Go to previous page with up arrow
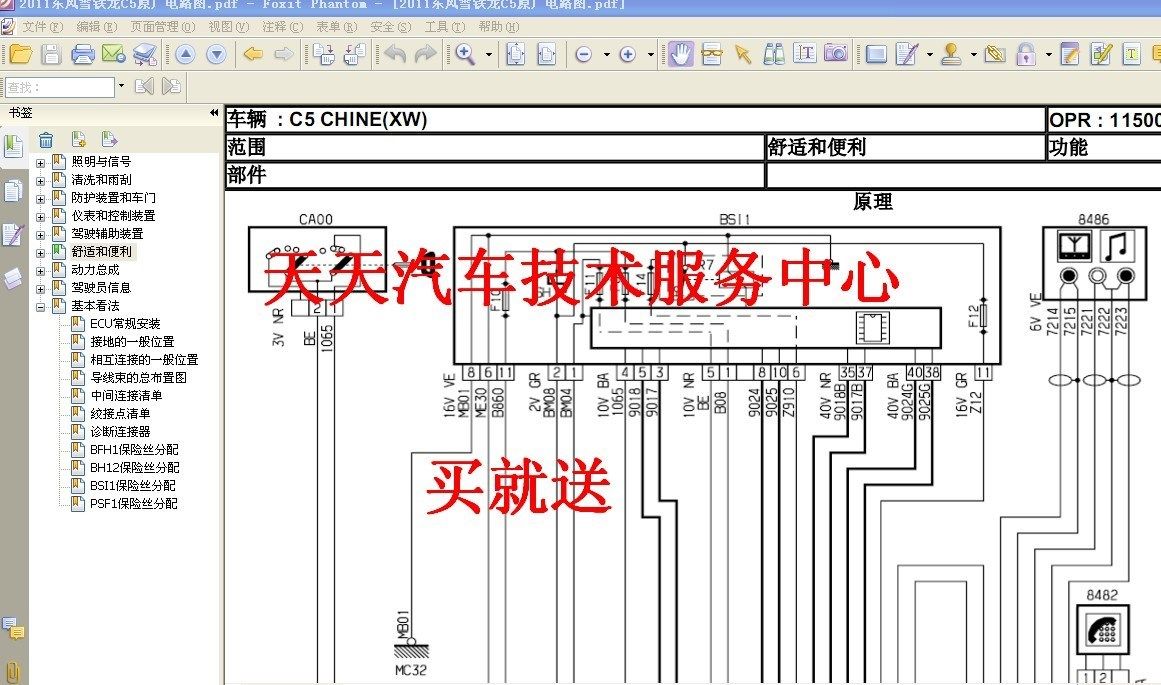This screenshot has width=1161, height=685. [185, 54]
